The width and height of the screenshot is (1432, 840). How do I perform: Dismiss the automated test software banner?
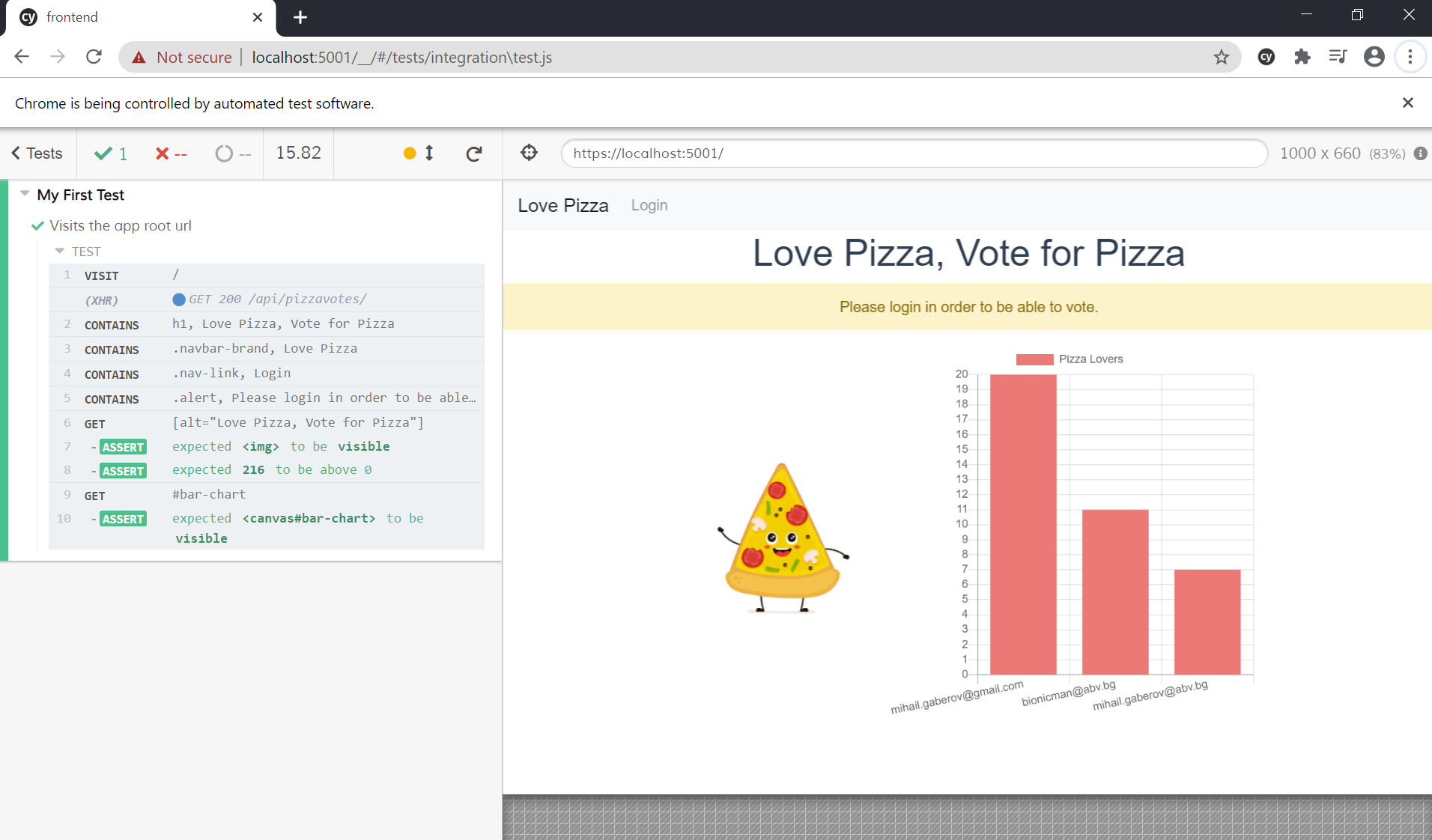(x=1408, y=103)
